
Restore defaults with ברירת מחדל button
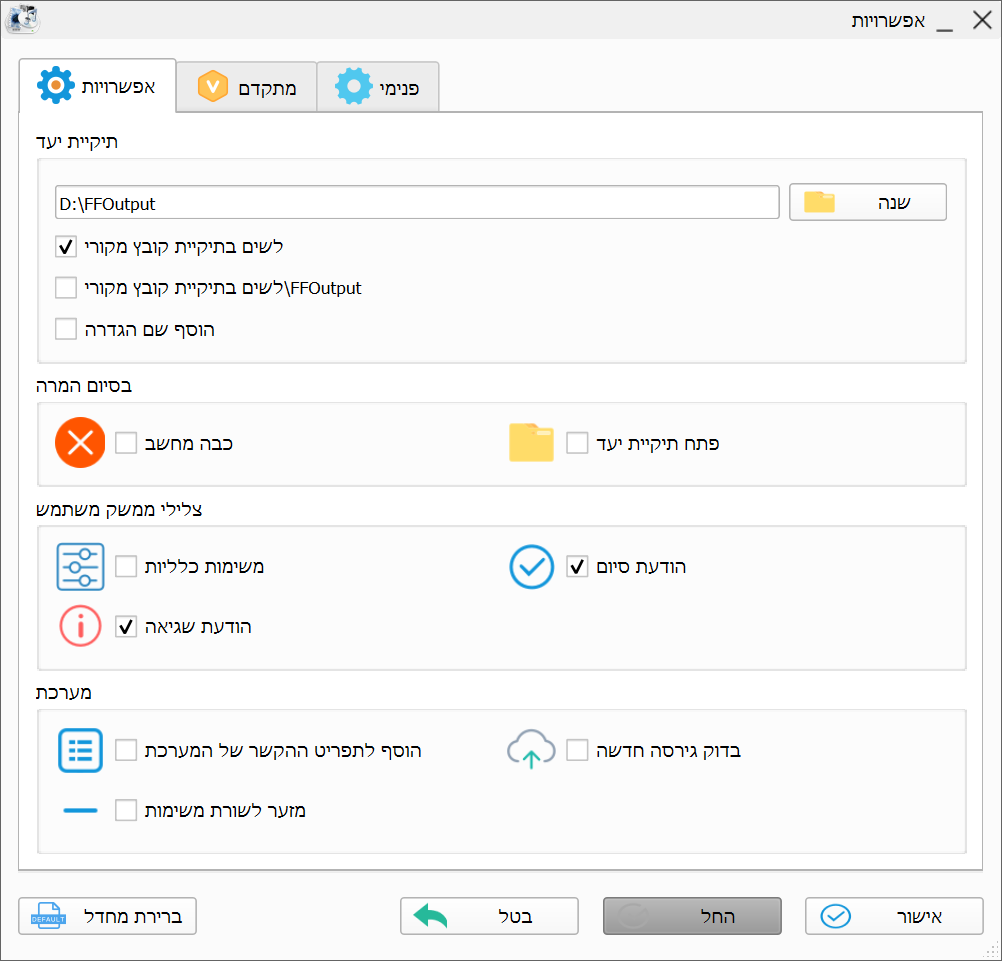[x=107, y=916]
